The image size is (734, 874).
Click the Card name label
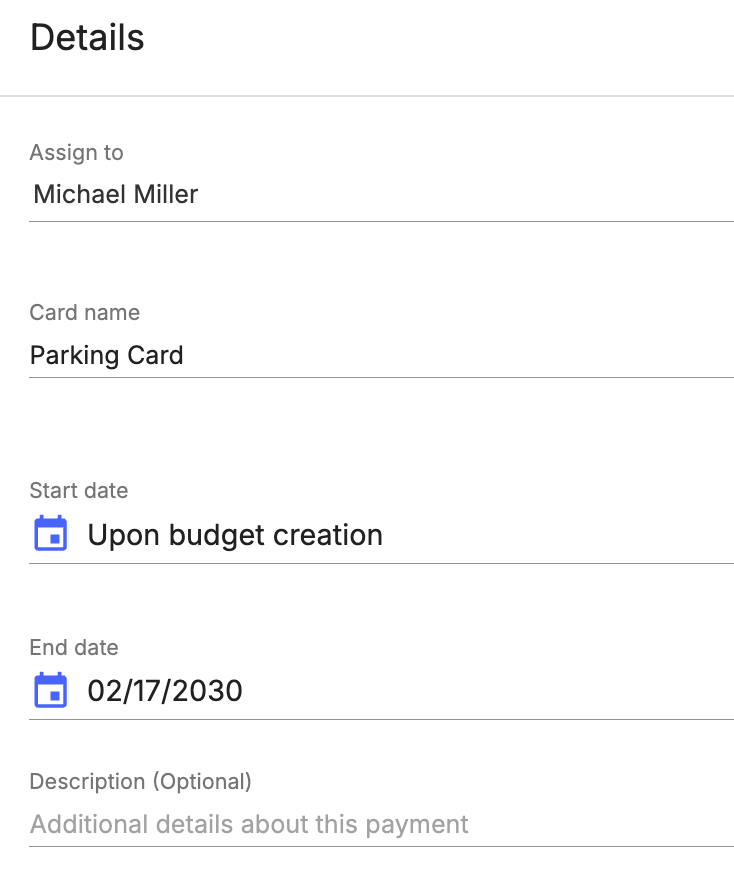click(85, 312)
